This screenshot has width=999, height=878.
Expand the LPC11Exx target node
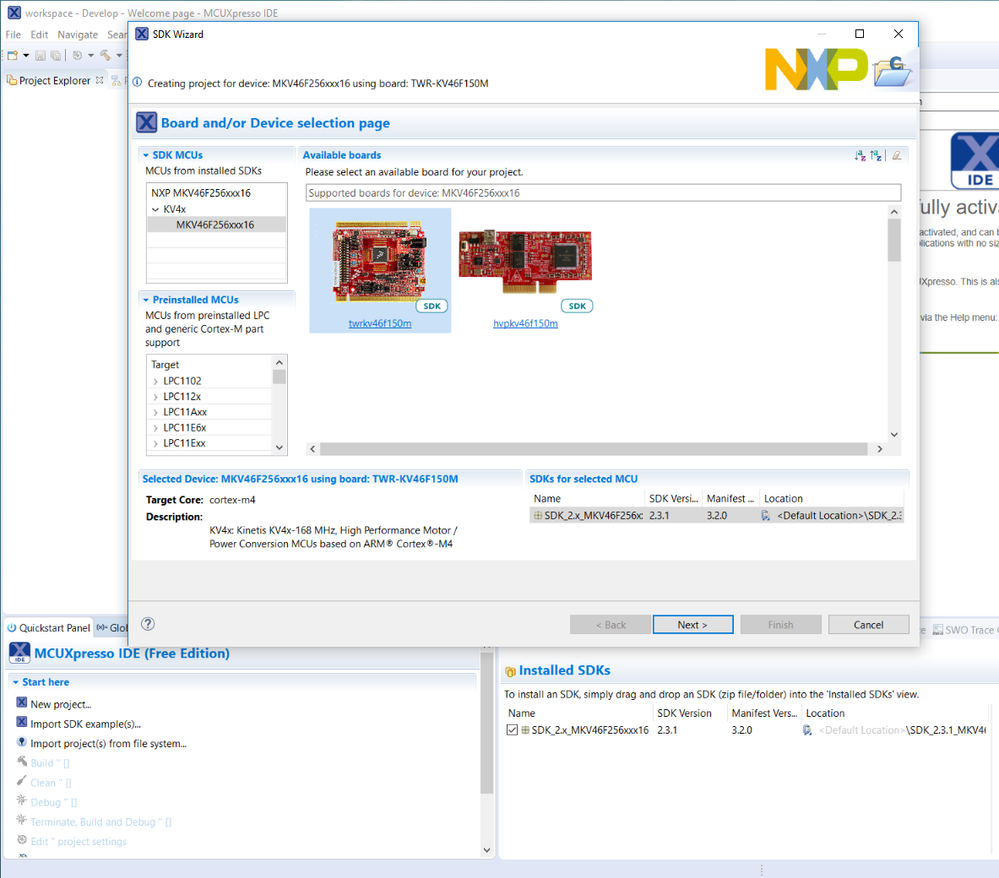tap(155, 443)
